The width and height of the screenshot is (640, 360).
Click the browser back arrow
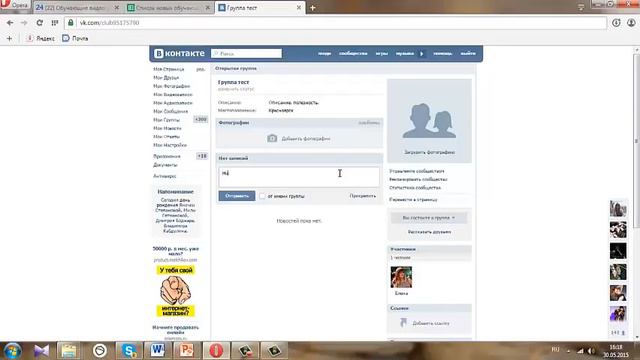10,23
